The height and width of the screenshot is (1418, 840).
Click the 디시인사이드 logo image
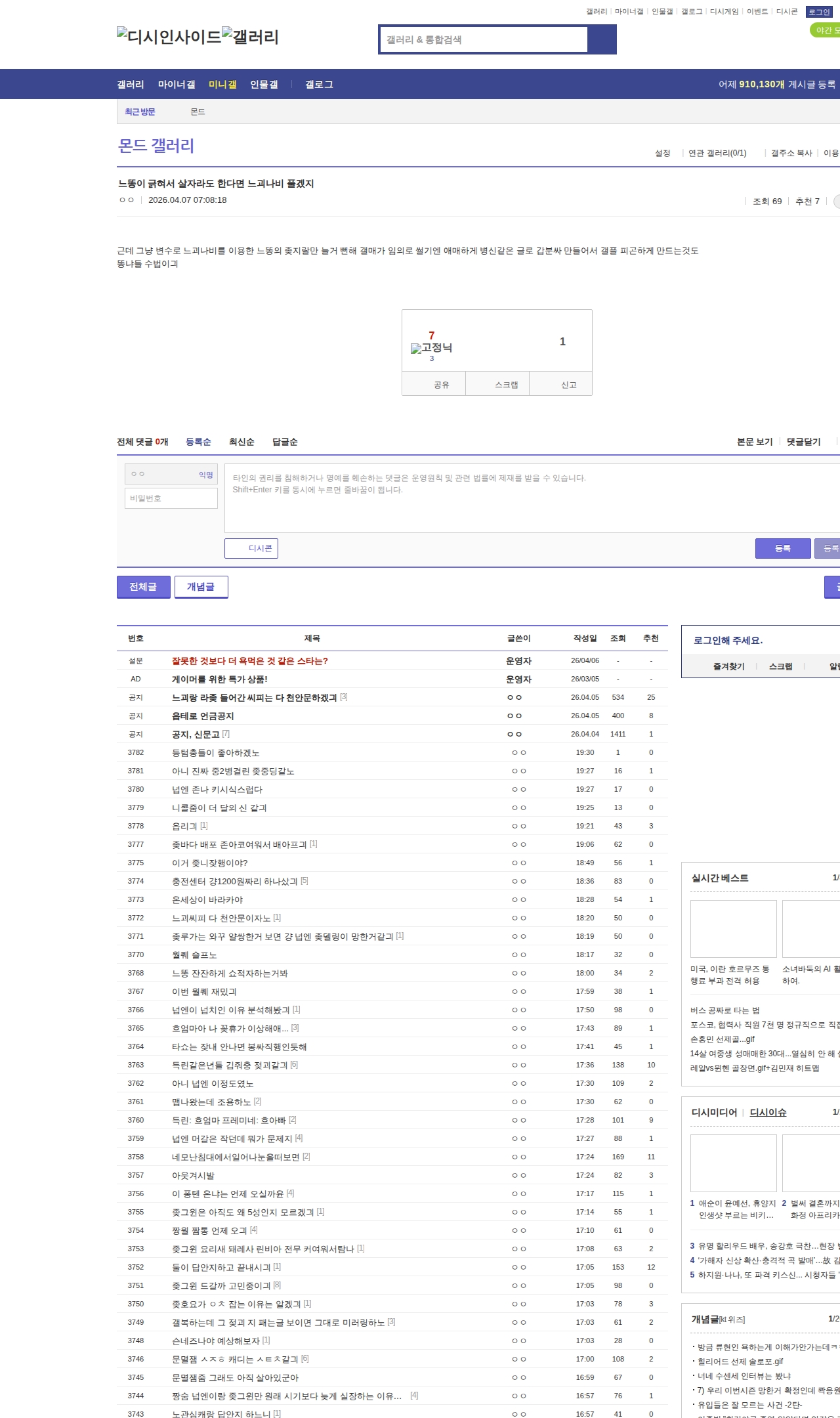tap(169, 37)
